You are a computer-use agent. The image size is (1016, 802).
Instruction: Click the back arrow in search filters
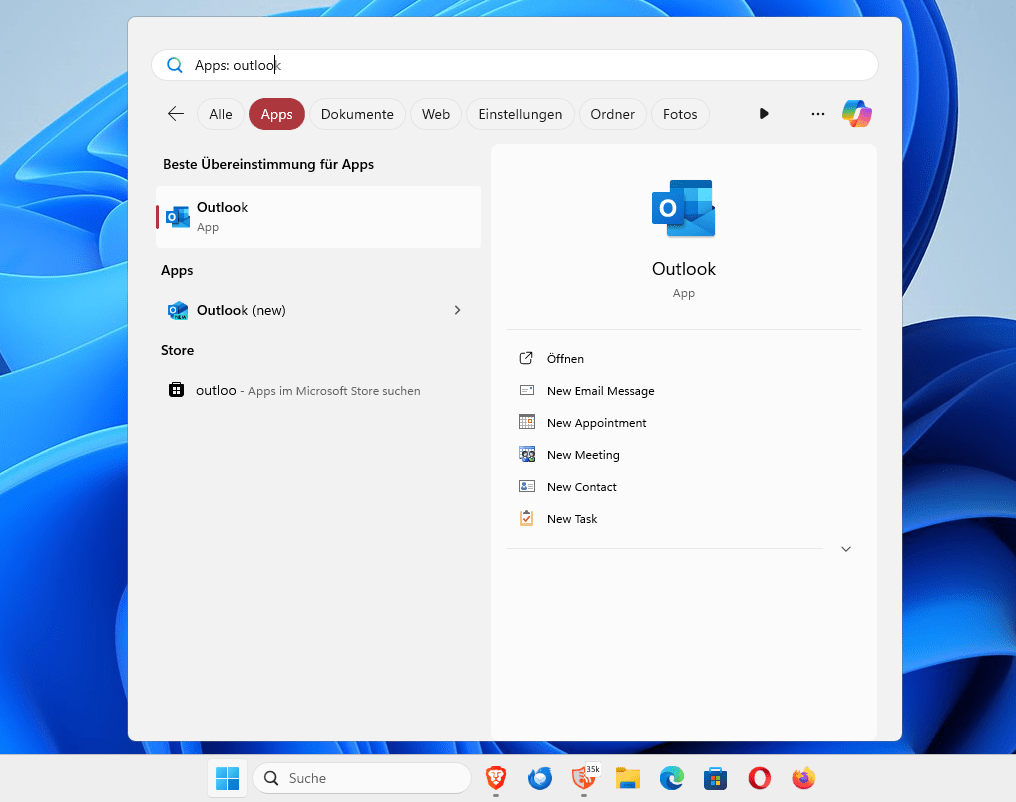point(176,114)
